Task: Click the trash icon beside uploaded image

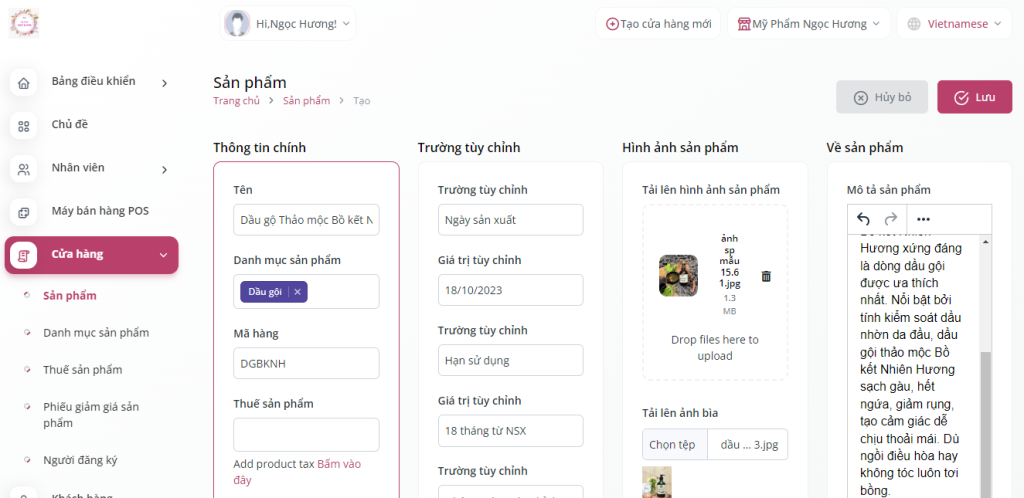Action: tap(766, 277)
